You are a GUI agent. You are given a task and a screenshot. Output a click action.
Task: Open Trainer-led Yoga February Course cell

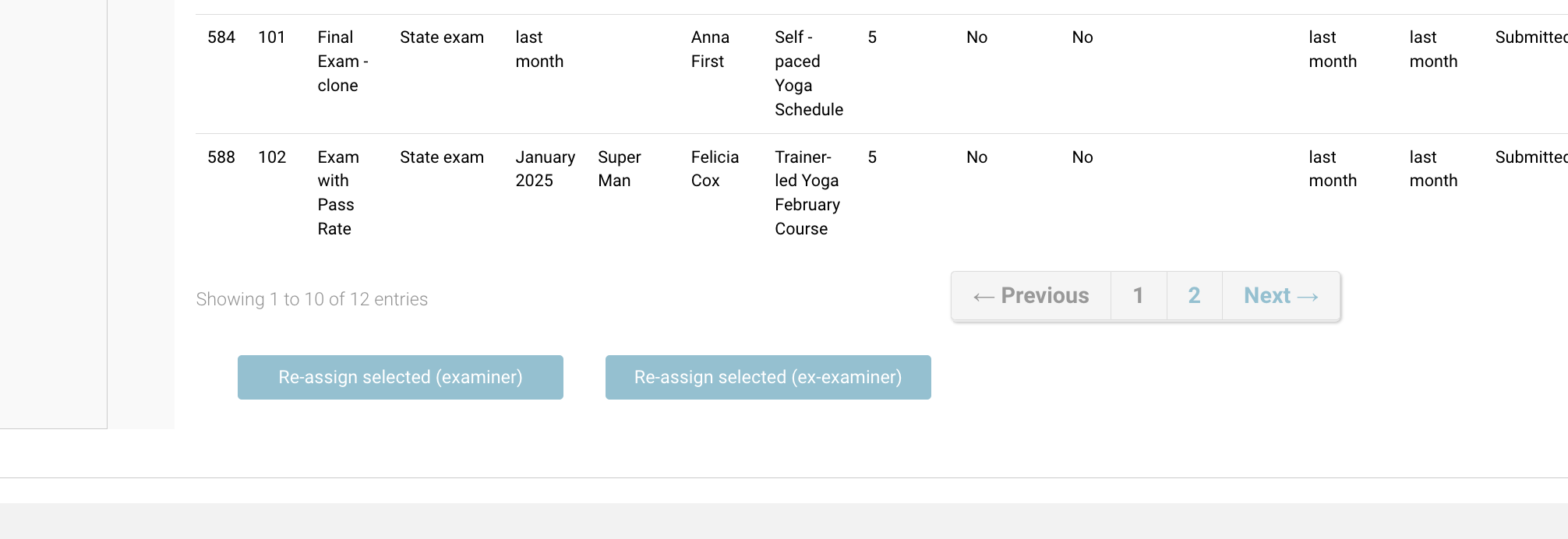(x=807, y=192)
